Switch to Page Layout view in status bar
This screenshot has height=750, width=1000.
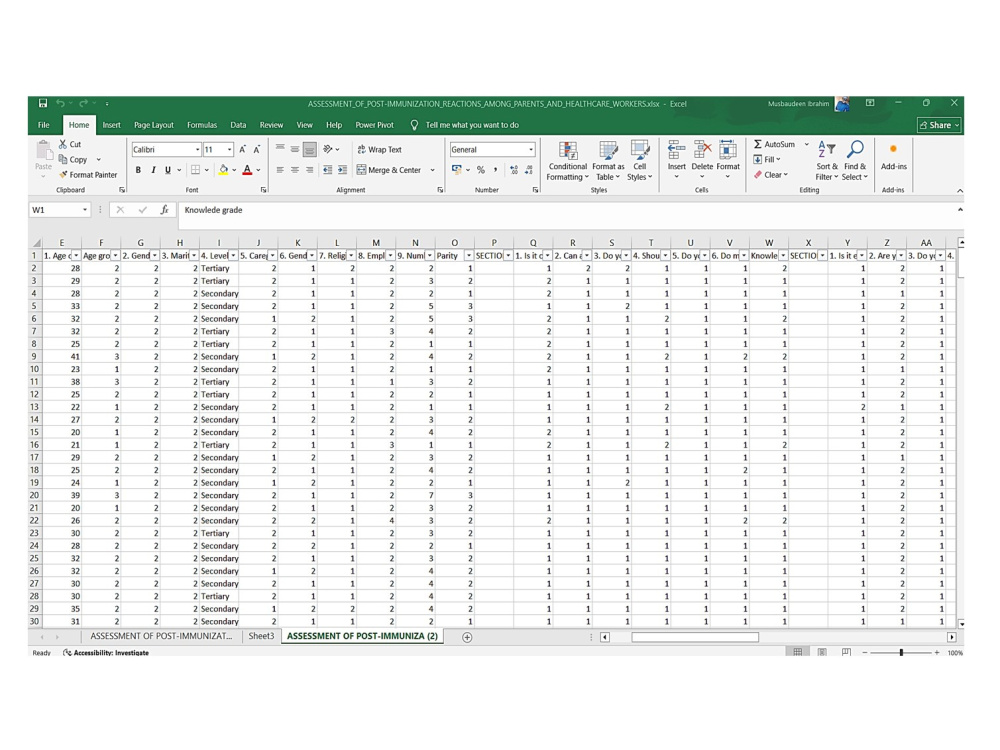point(822,652)
